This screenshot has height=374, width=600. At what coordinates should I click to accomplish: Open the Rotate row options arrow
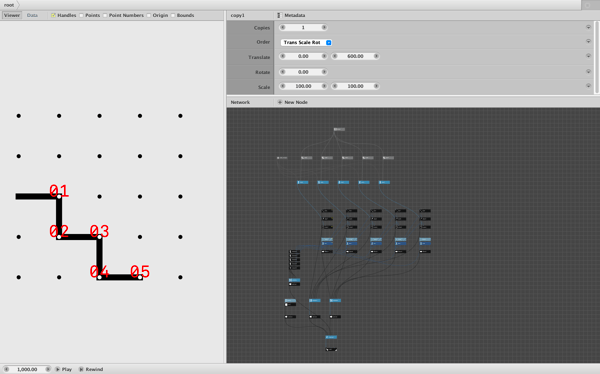click(588, 71)
